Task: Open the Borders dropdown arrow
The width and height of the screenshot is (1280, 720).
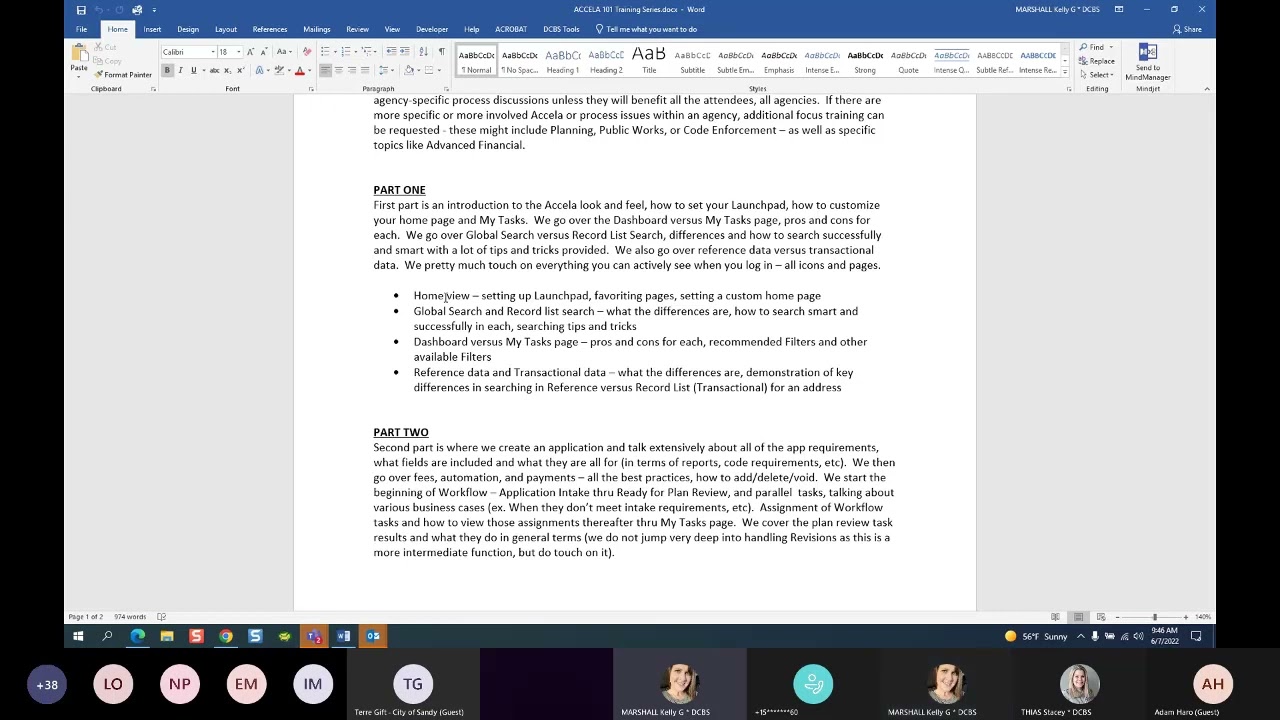Action: [439, 70]
